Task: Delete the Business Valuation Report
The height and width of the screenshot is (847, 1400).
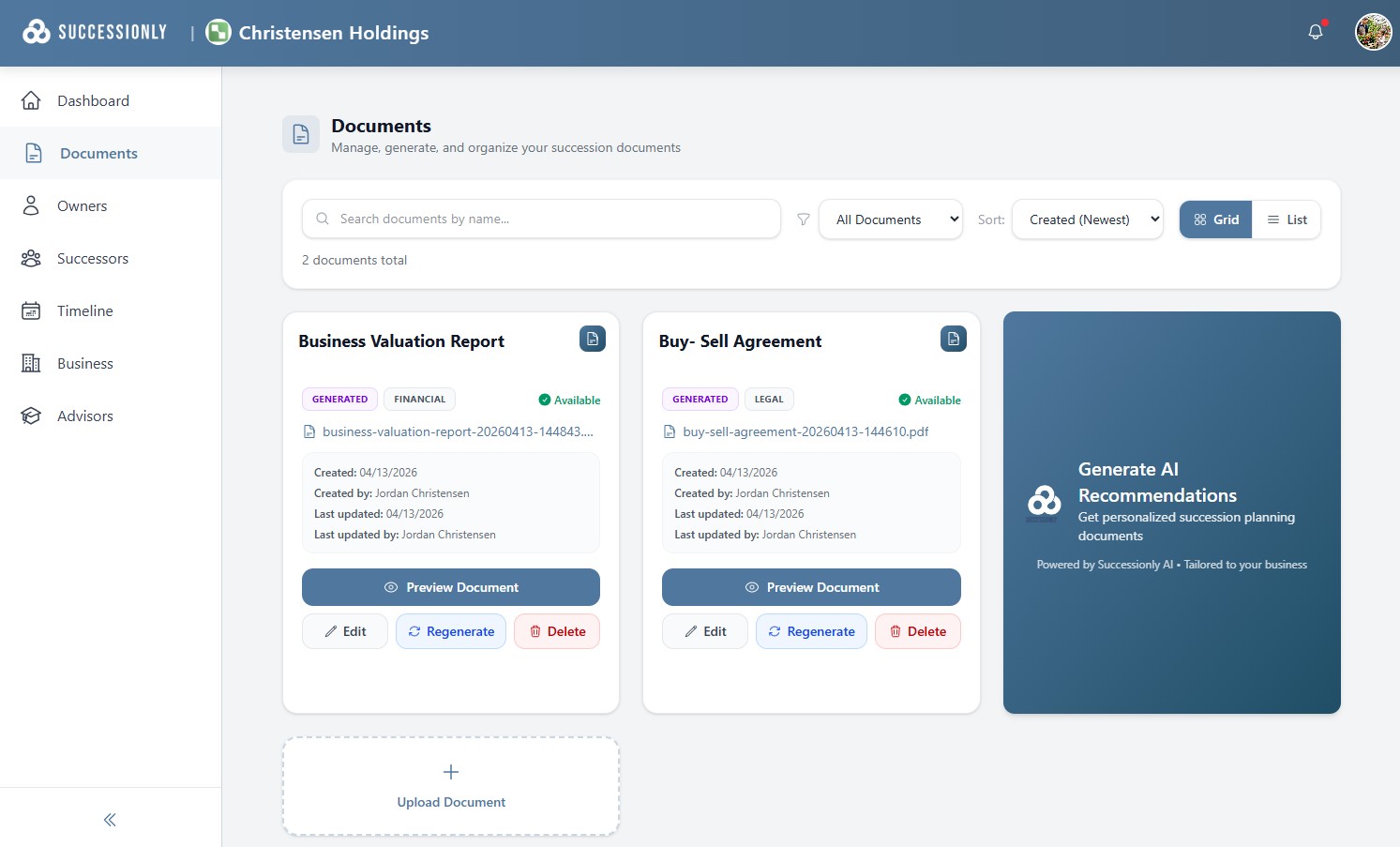Action: point(557,631)
